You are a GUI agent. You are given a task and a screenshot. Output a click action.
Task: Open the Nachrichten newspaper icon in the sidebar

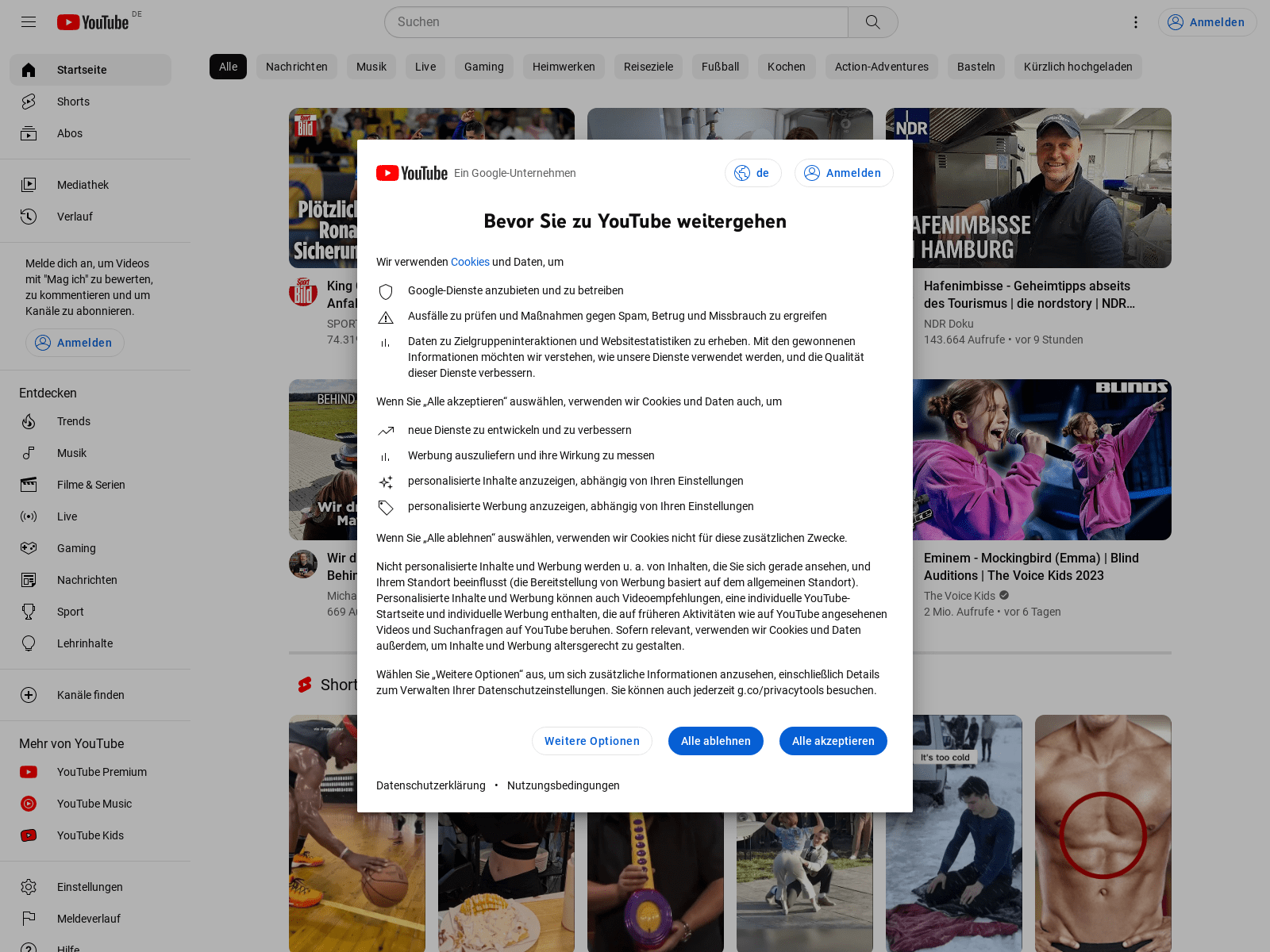pyautogui.click(x=29, y=580)
